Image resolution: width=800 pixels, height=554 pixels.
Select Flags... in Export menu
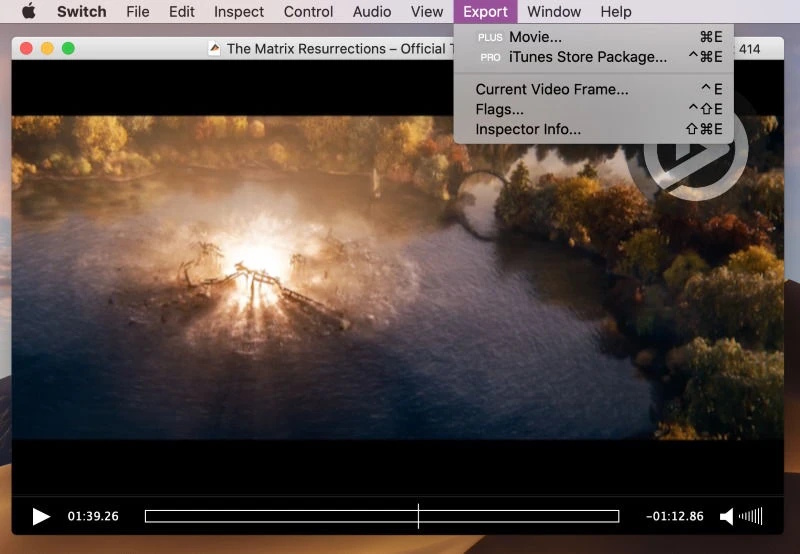(x=593, y=109)
